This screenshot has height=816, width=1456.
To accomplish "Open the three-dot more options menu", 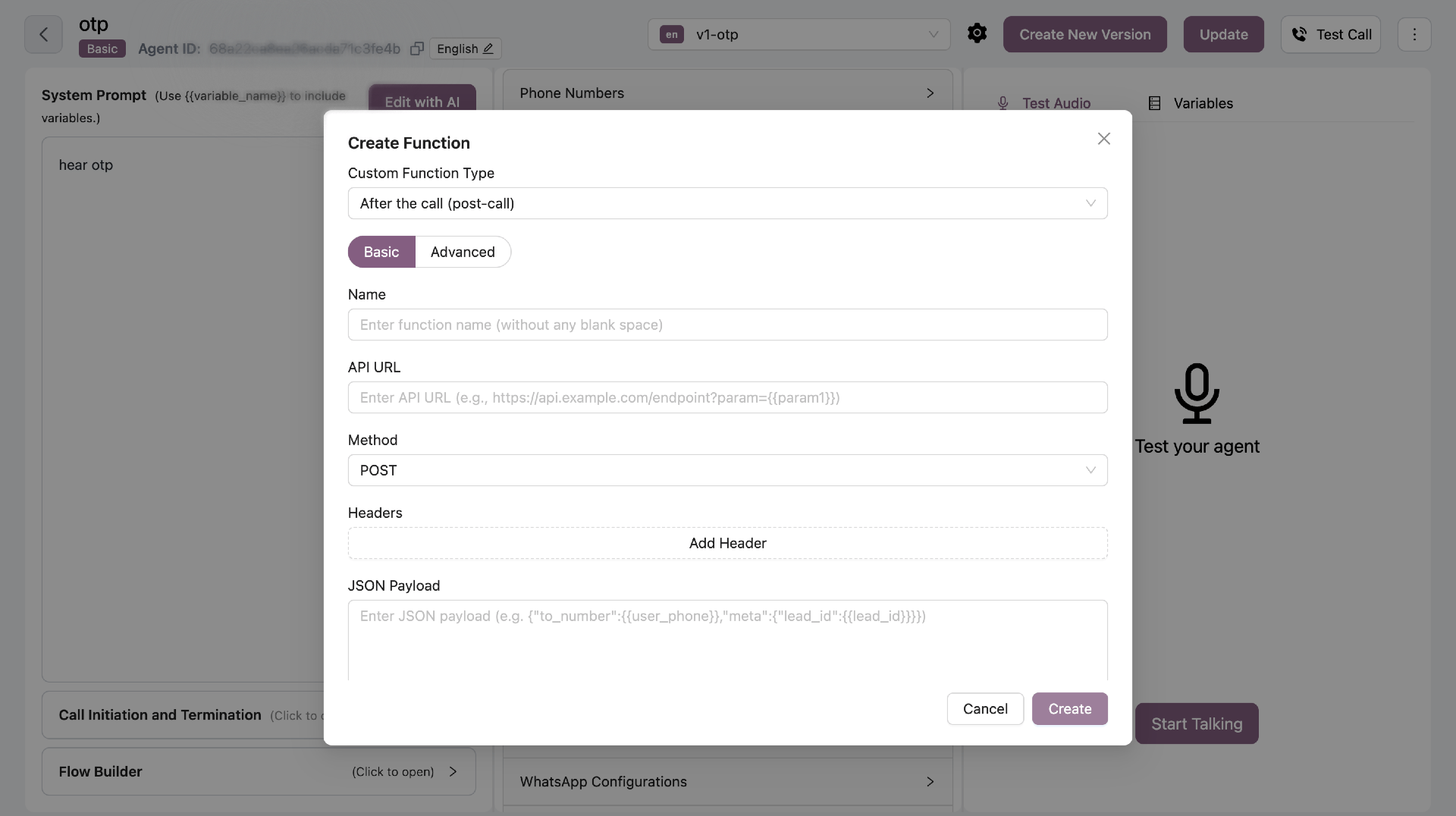I will [1414, 34].
